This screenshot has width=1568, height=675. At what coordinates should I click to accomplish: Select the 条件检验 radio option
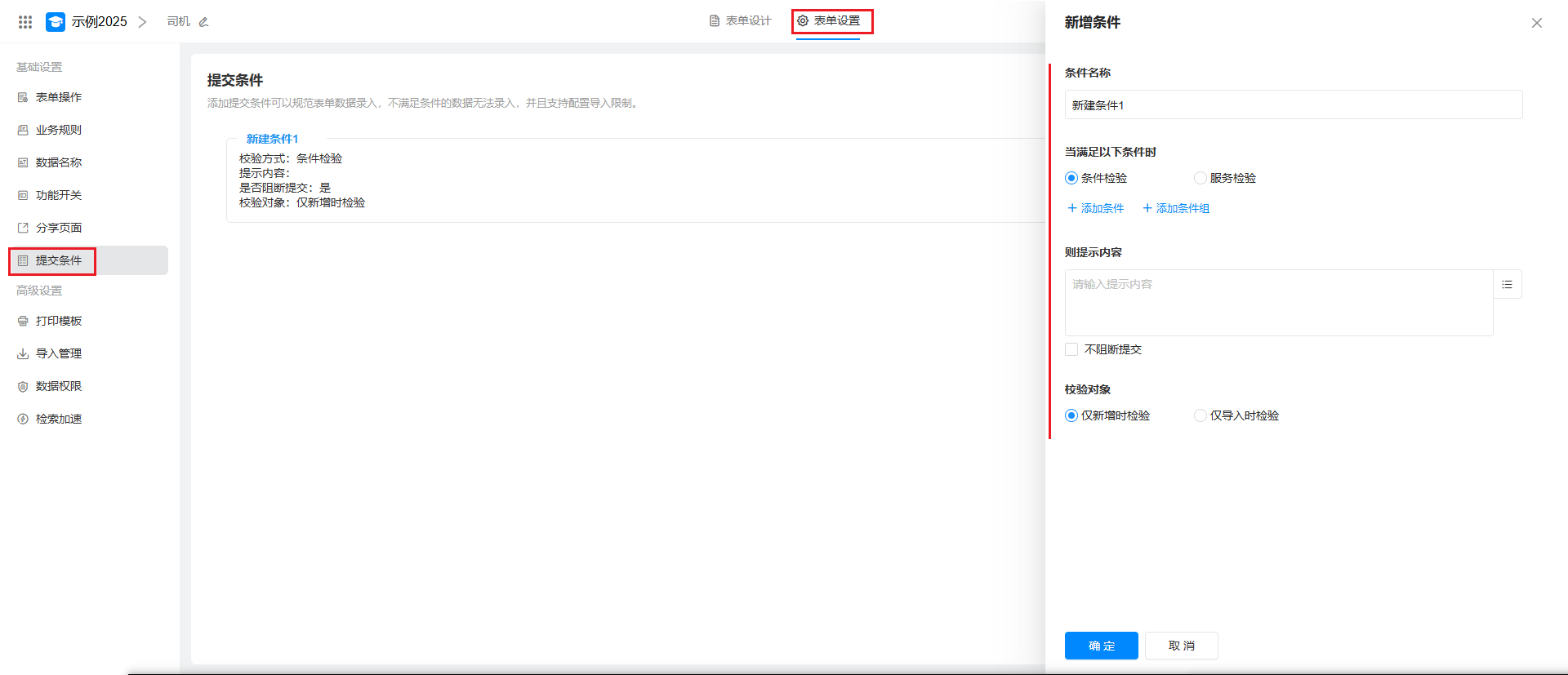pos(1071,178)
